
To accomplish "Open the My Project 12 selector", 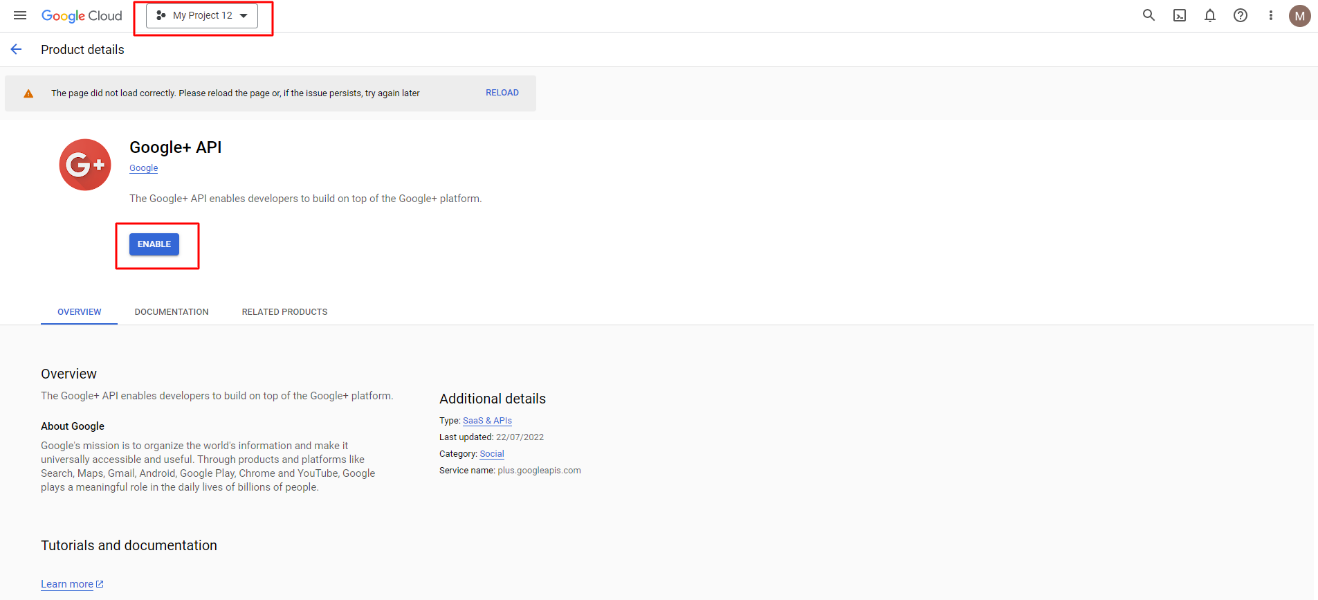I will (x=202, y=16).
